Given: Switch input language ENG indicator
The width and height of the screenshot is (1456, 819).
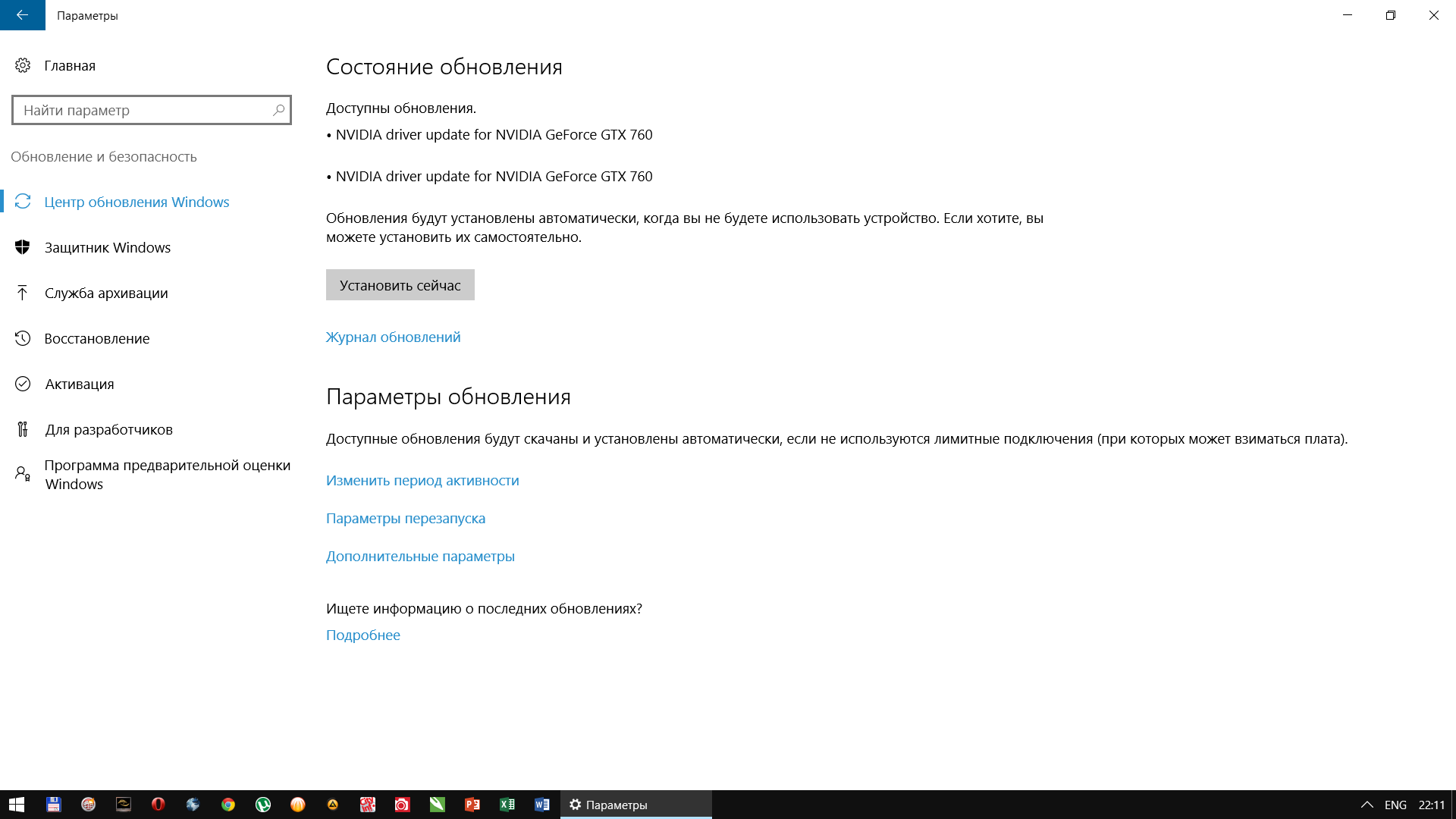Looking at the screenshot, I should (1395, 805).
